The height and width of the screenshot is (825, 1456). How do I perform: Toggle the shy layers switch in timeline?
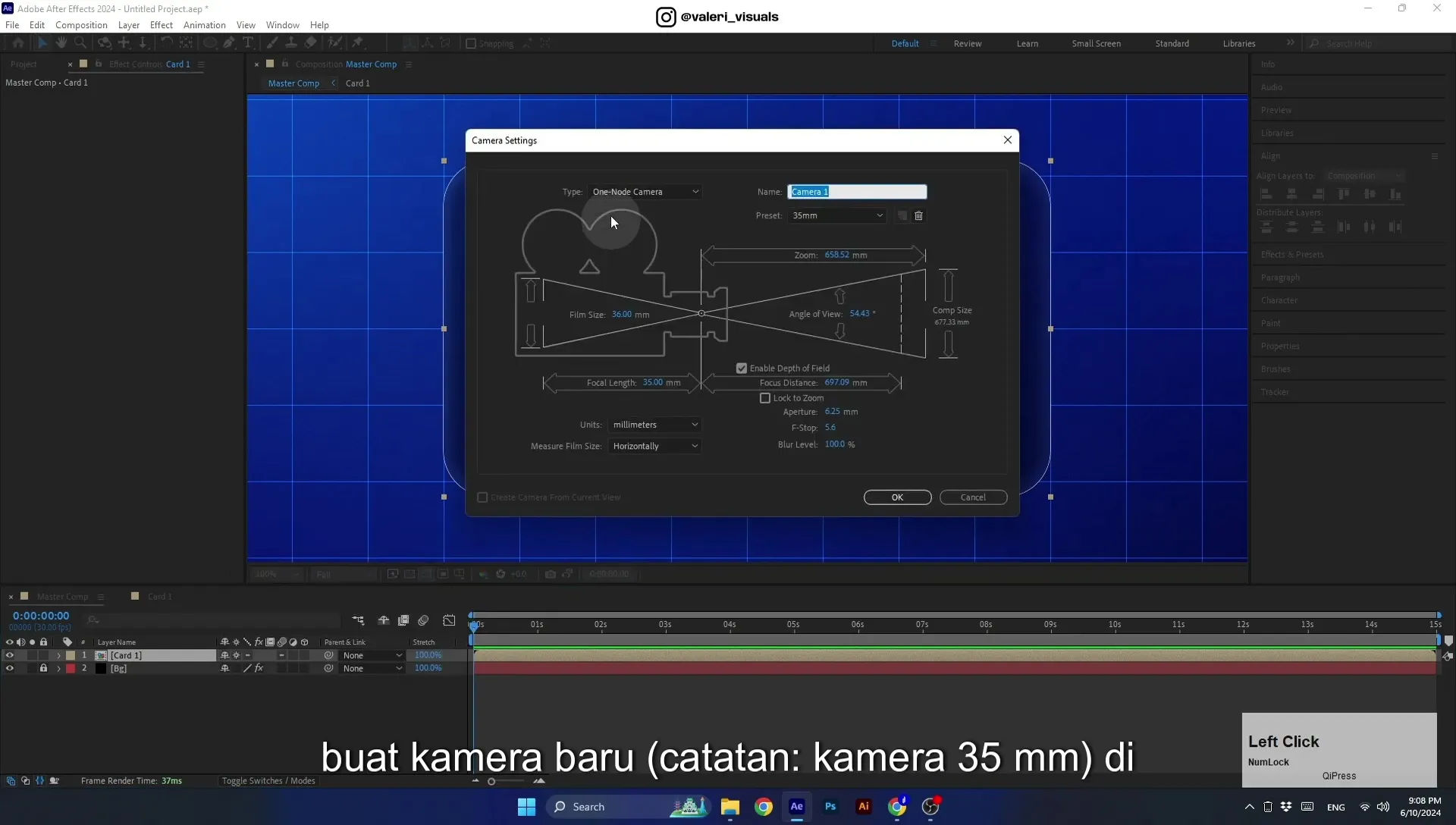(384, 620)
